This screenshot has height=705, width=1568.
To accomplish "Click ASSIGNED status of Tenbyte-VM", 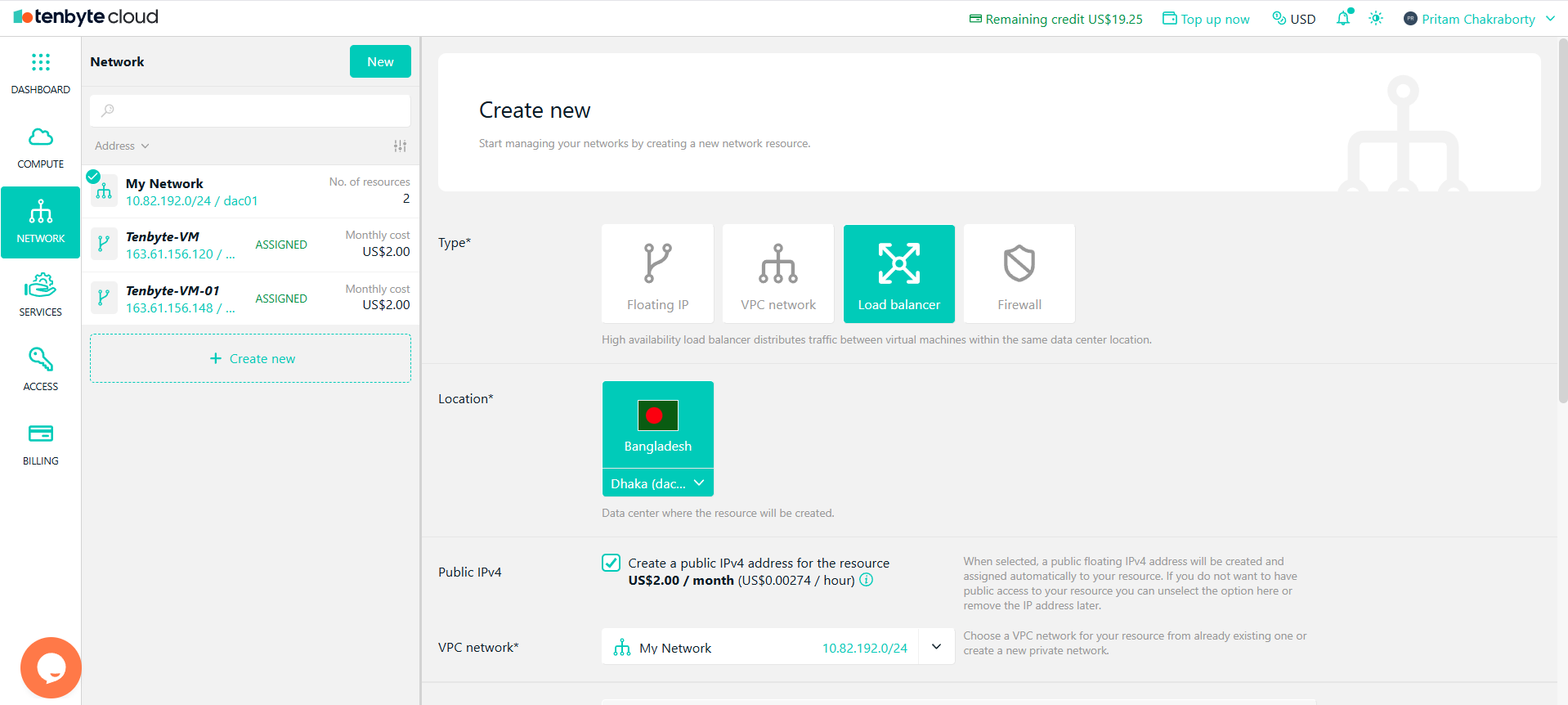I will [x=281, y=245].
